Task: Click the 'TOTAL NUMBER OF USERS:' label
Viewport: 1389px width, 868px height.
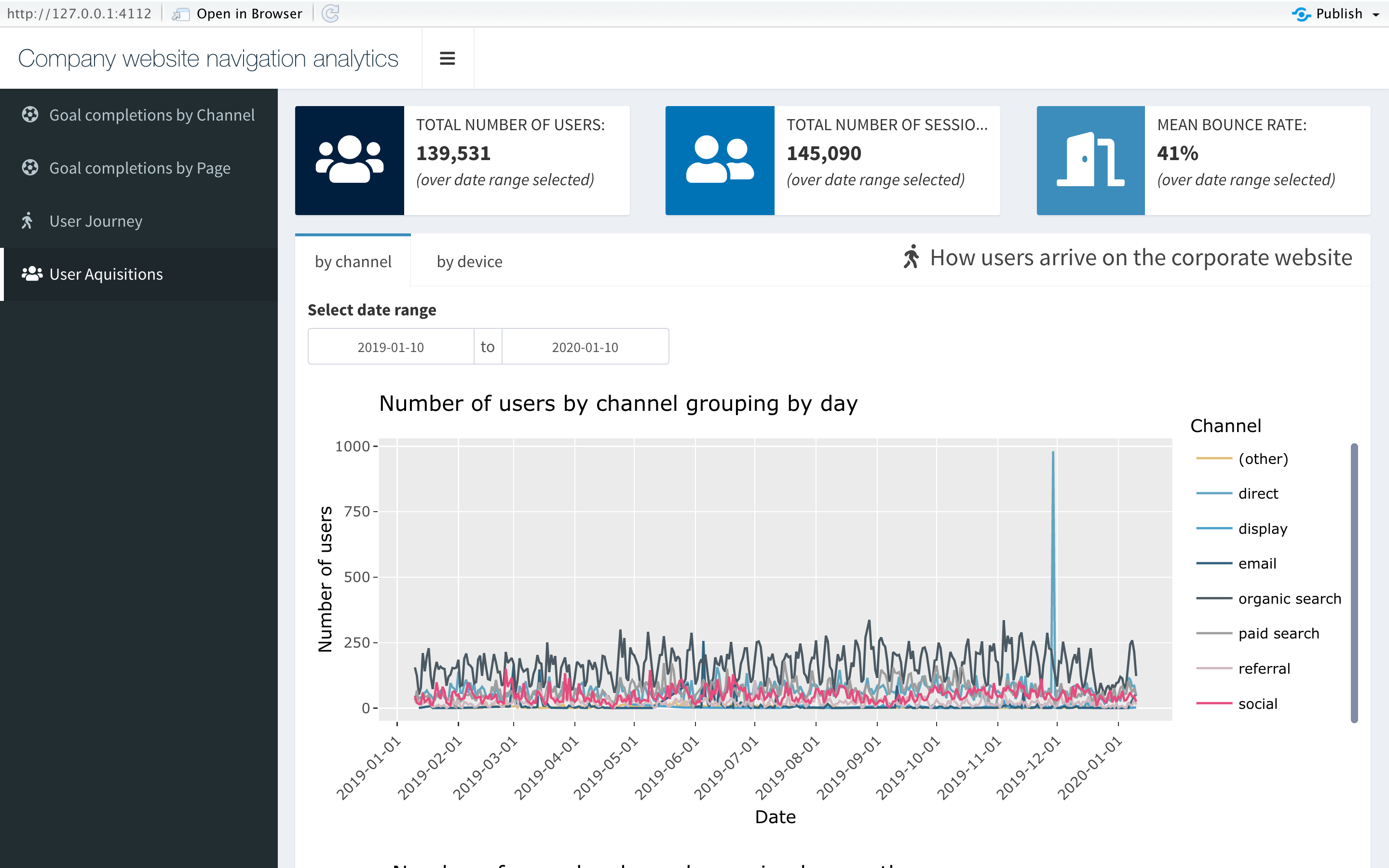Action: [510, 124]
